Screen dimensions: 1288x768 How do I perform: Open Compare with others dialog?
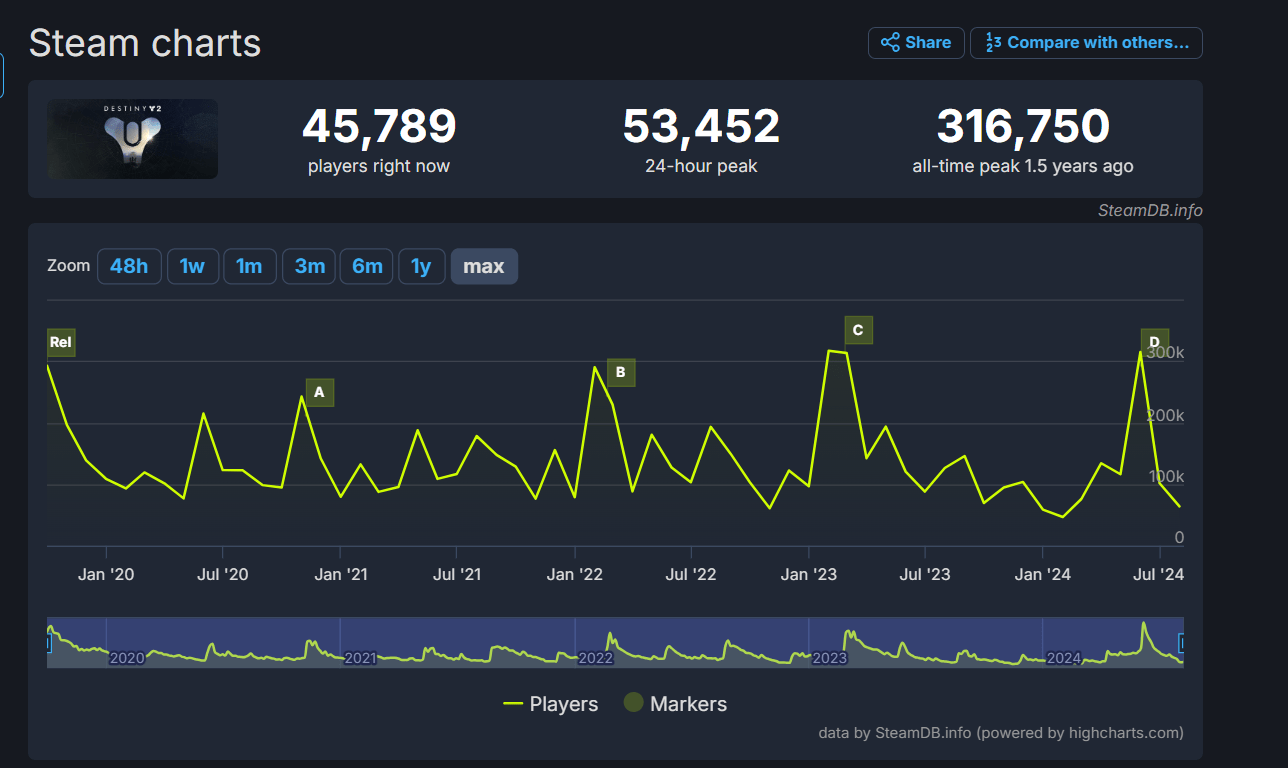pyautogui.click(x=1086, y=43)
